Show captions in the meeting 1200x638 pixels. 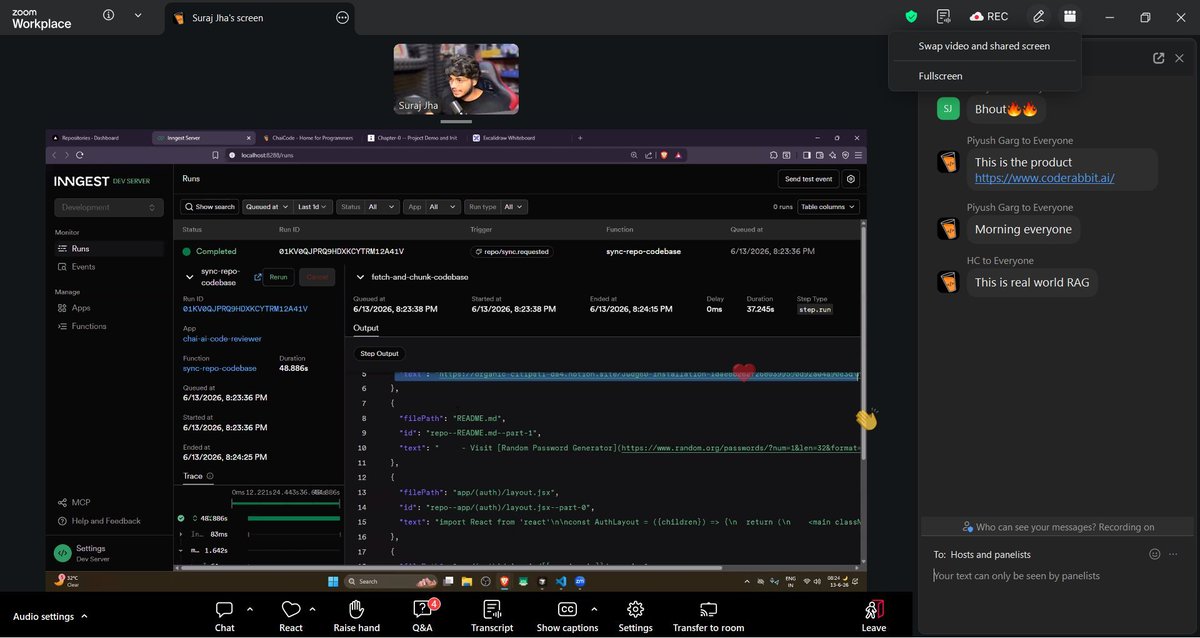point(567,616)
